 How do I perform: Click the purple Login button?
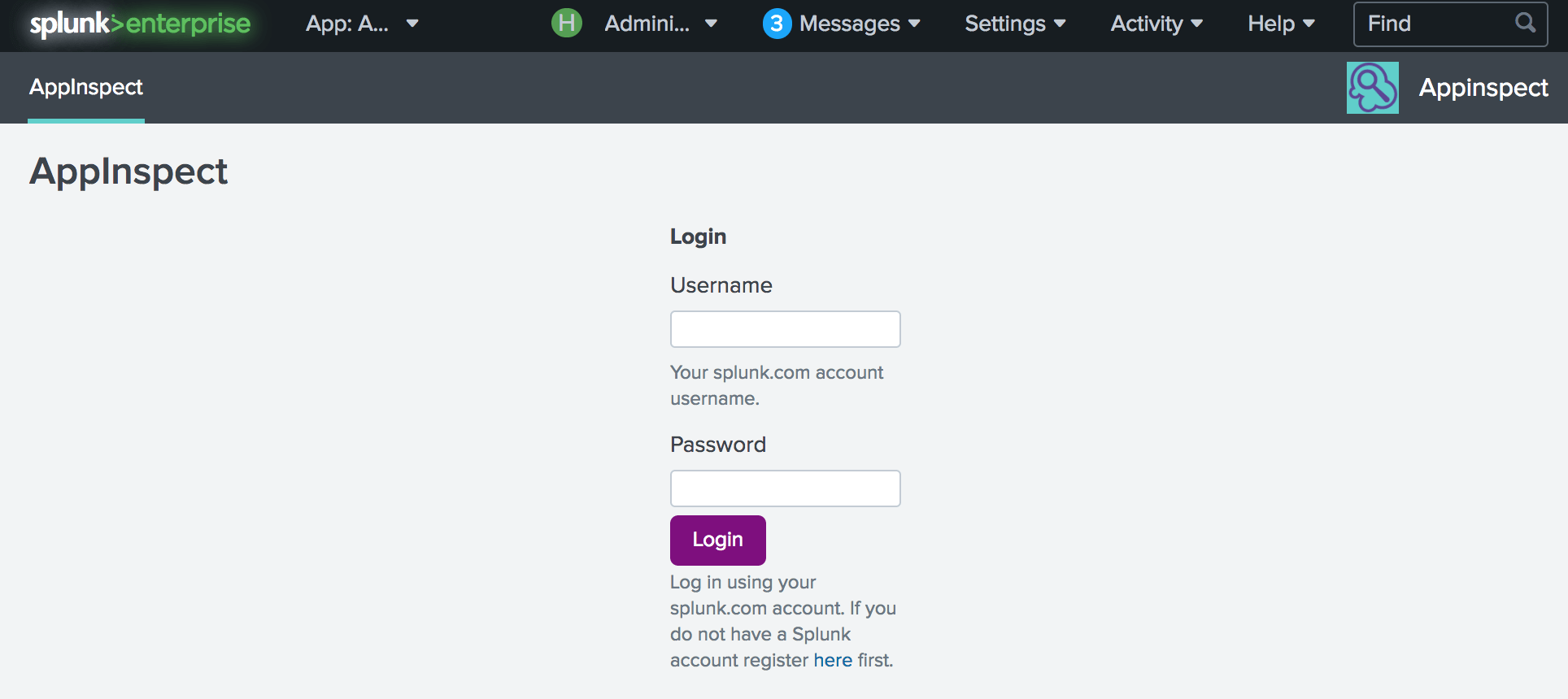718,541
